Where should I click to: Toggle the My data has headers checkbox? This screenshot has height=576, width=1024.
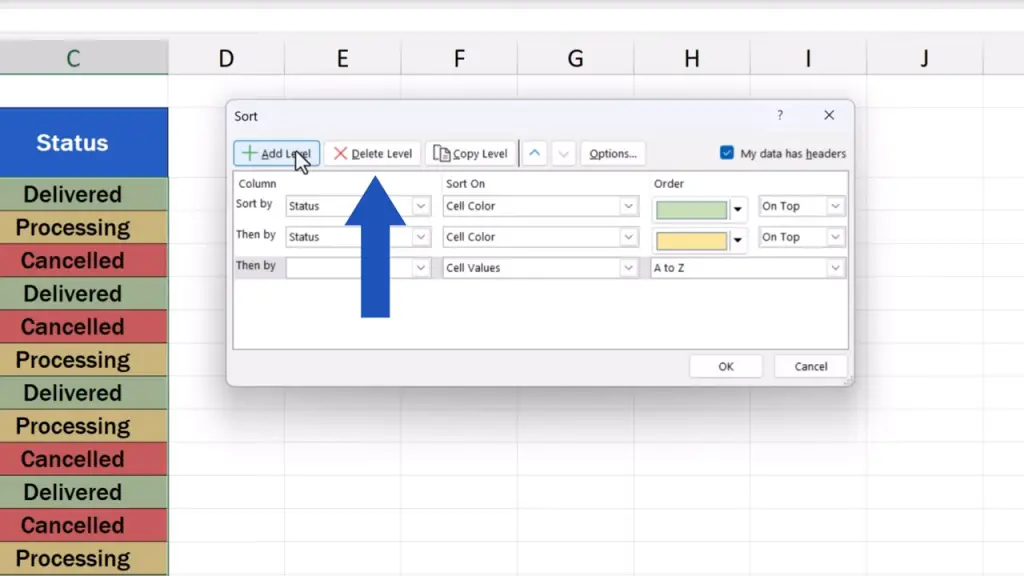coord(727,153)
